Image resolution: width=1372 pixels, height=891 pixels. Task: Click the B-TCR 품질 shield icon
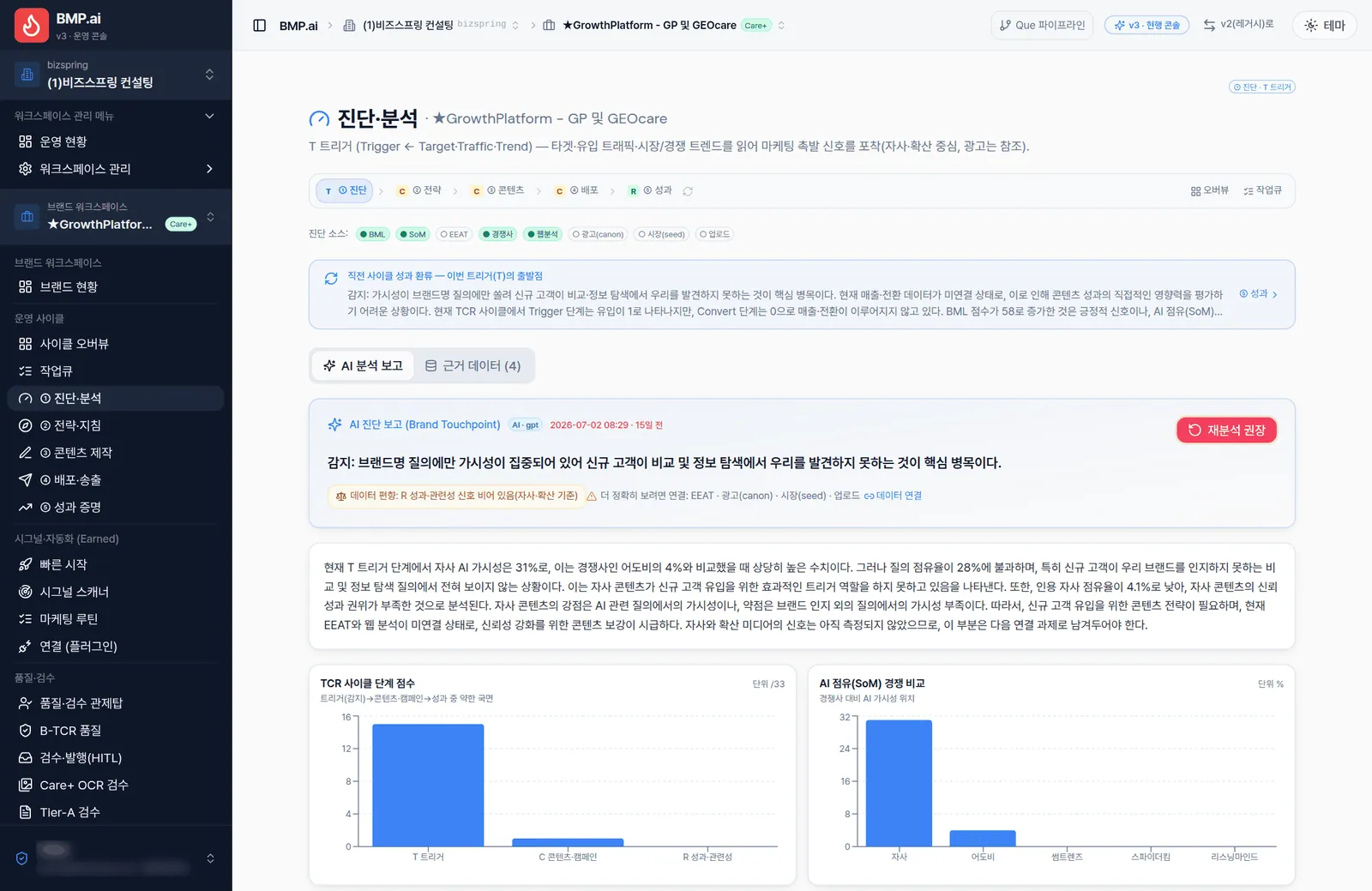point(26,731)
